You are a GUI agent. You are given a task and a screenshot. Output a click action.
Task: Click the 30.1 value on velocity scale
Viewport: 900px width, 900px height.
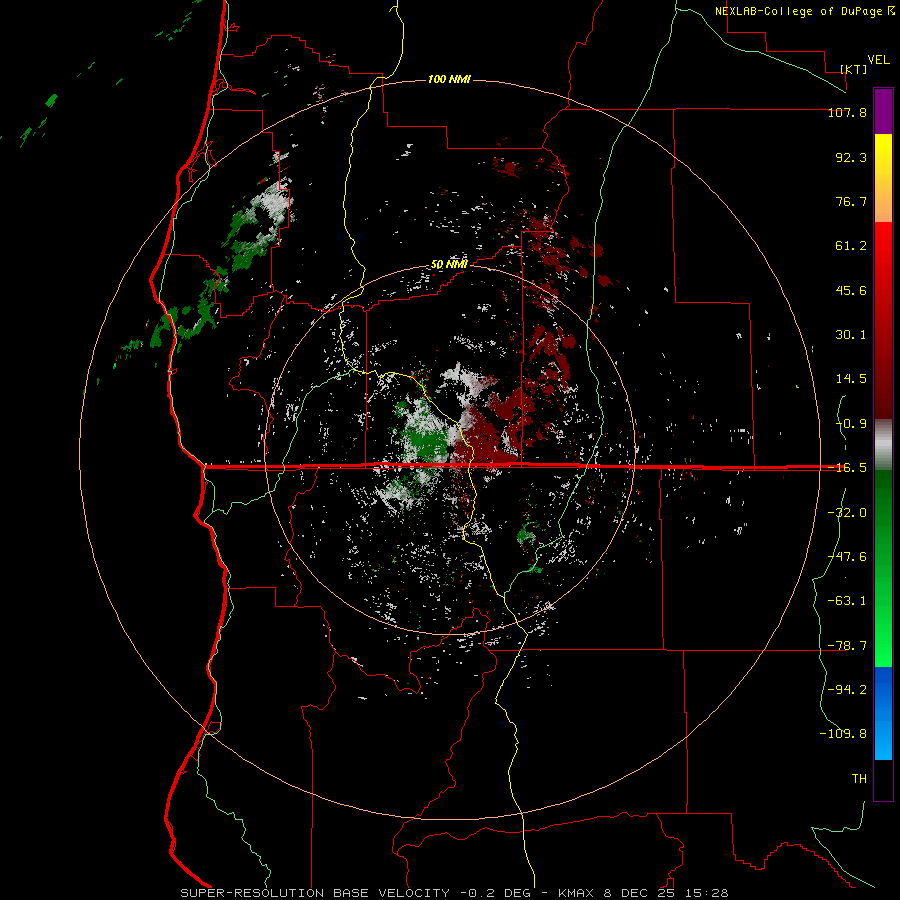851,335
